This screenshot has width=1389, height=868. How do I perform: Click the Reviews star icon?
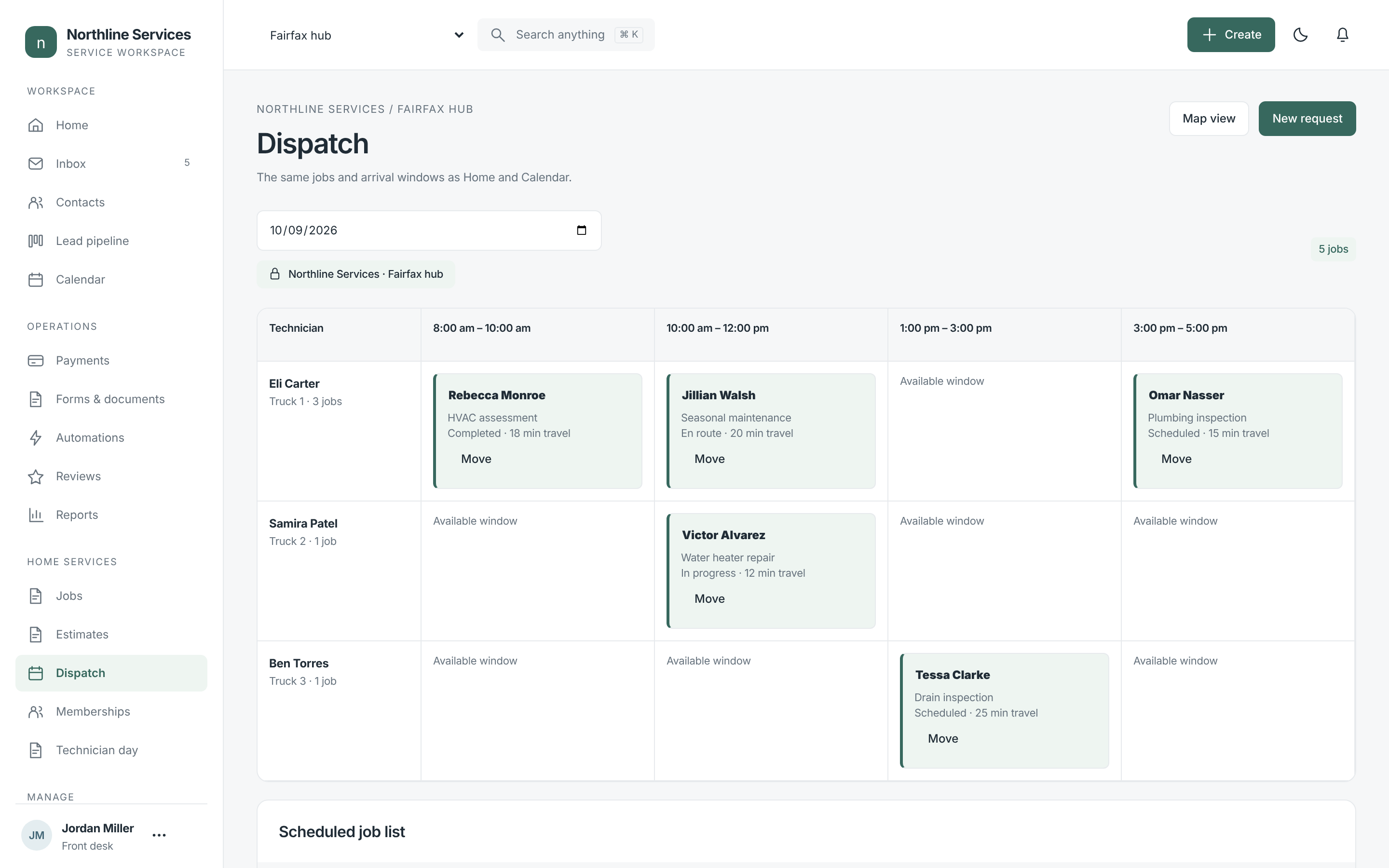tap(36, 476)
